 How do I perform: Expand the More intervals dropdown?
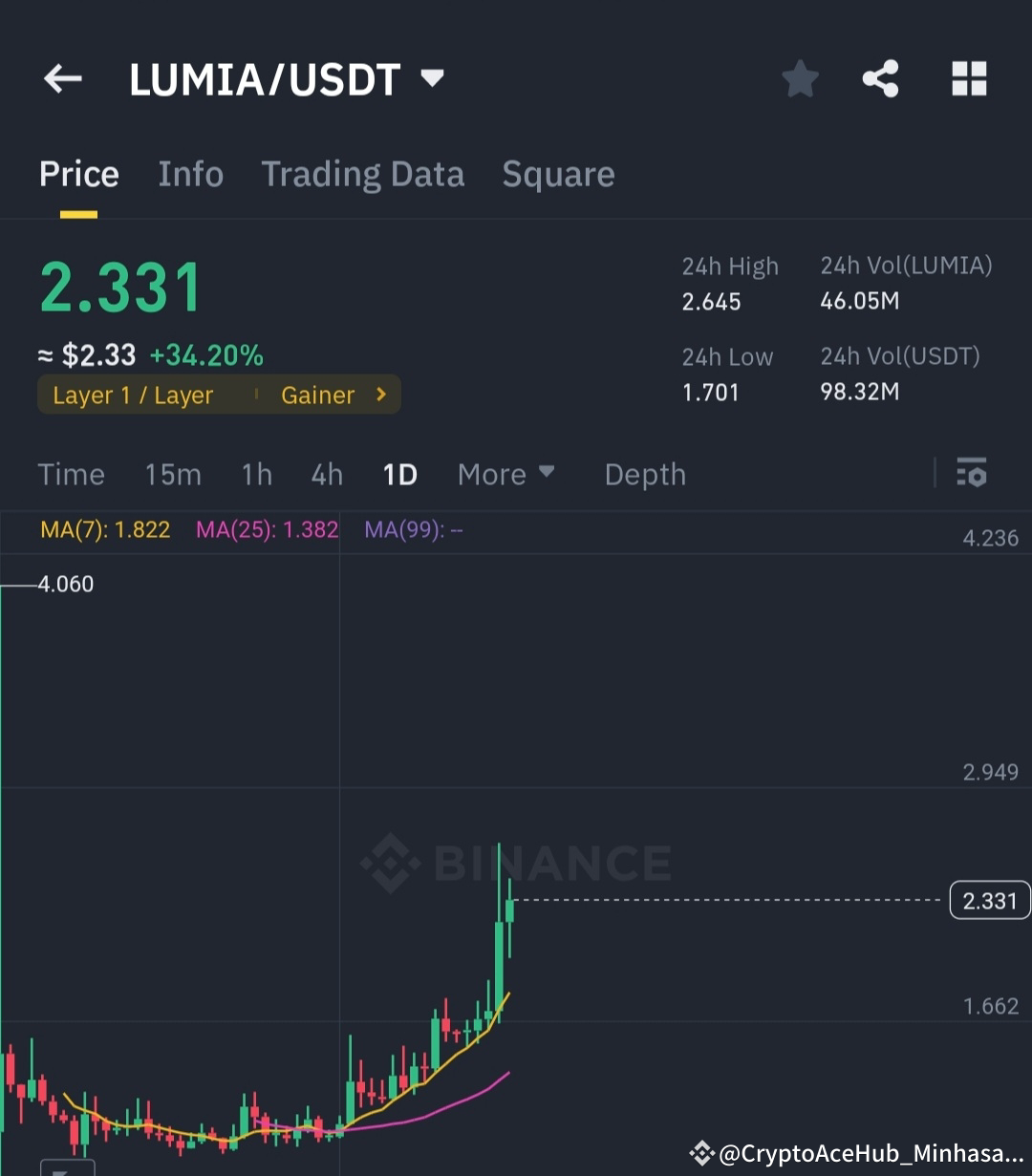tap(506, 474)
